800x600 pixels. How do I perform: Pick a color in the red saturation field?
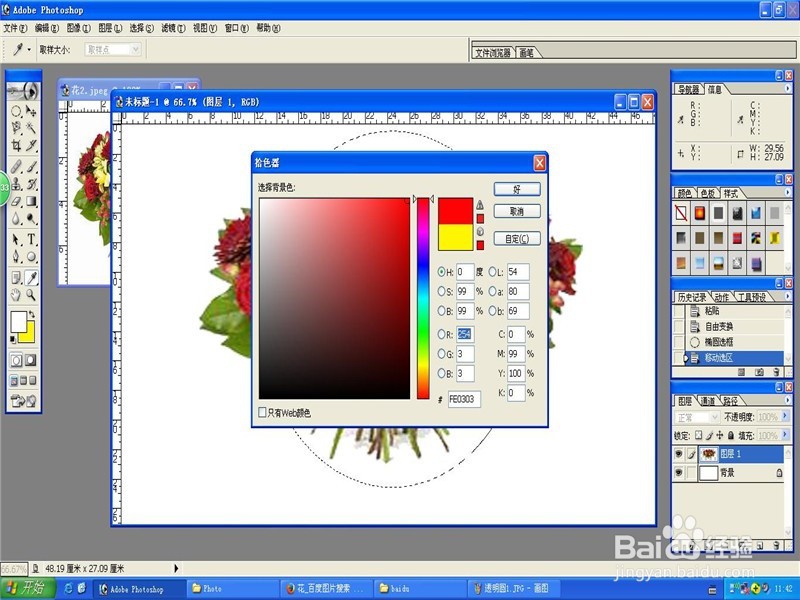[334, 298]
